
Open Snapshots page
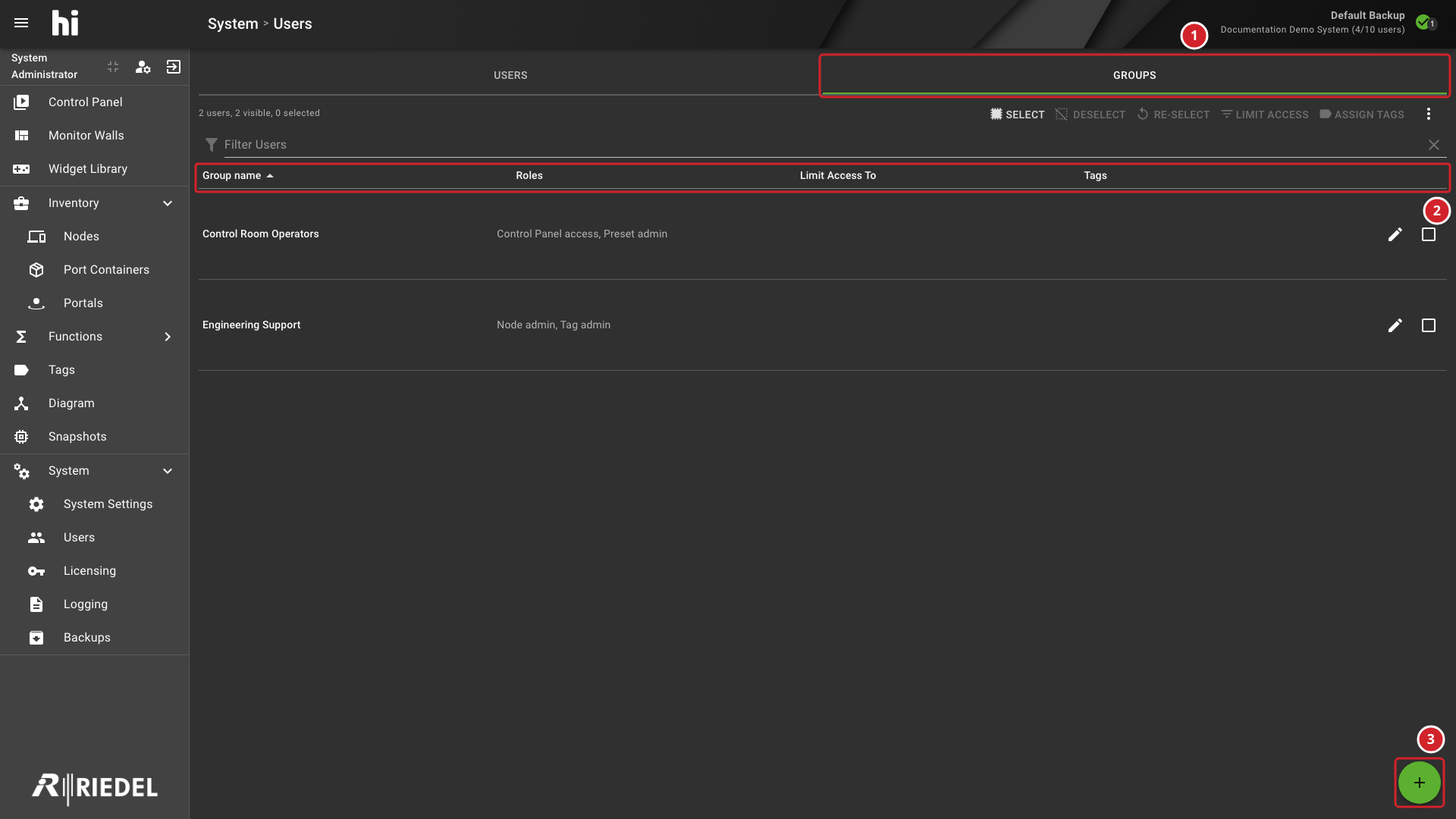point(94,437)
